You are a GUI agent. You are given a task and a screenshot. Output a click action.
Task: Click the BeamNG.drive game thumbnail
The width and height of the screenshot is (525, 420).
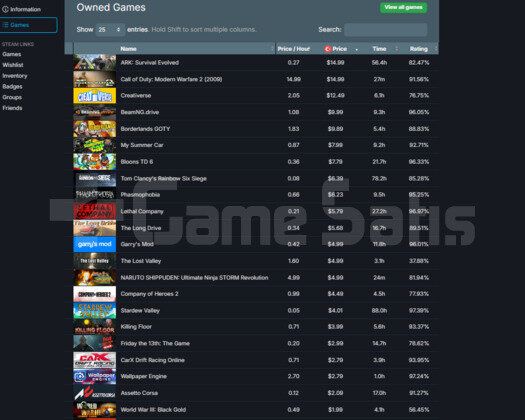(x=95, y=112)
